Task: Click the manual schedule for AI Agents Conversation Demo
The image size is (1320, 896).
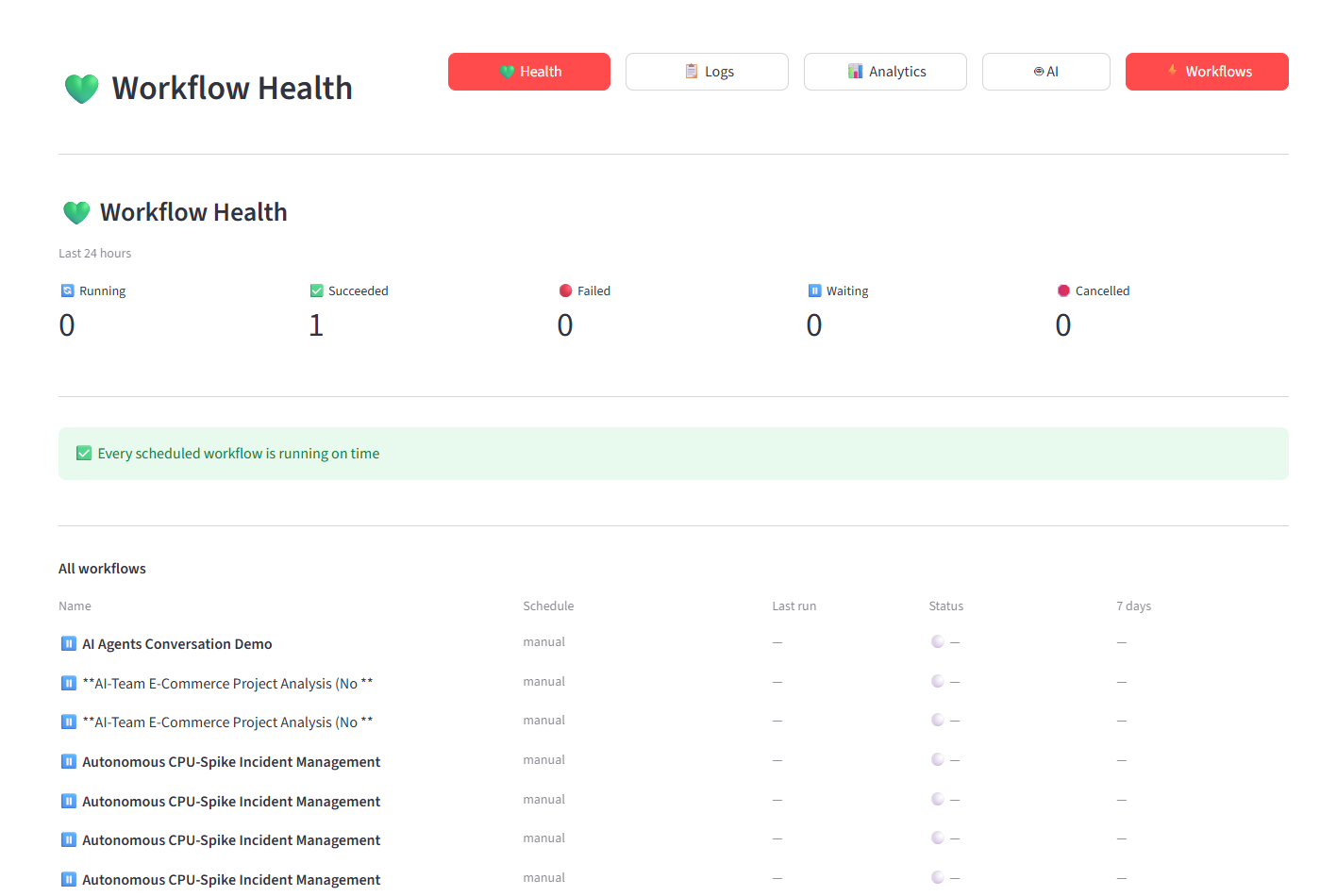Action: tap(543, 642)
